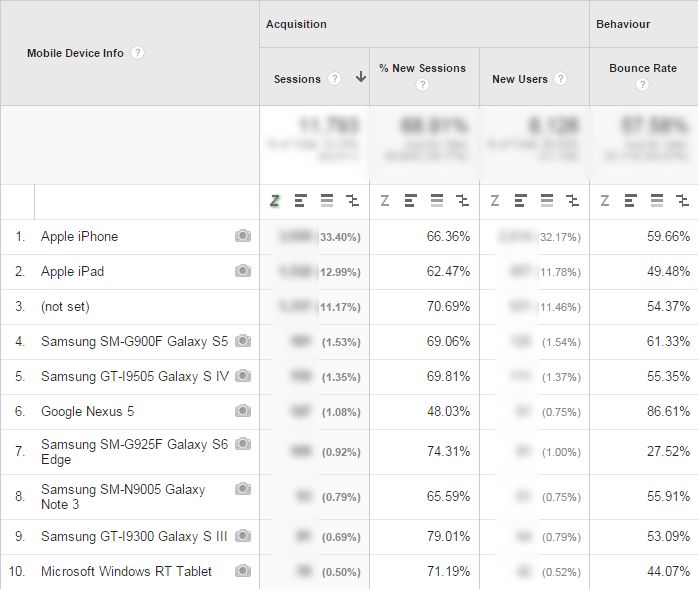Screen dimensions: 698x589
Task: Click the 86.61% bounce rate value
Action: (668, 411)
